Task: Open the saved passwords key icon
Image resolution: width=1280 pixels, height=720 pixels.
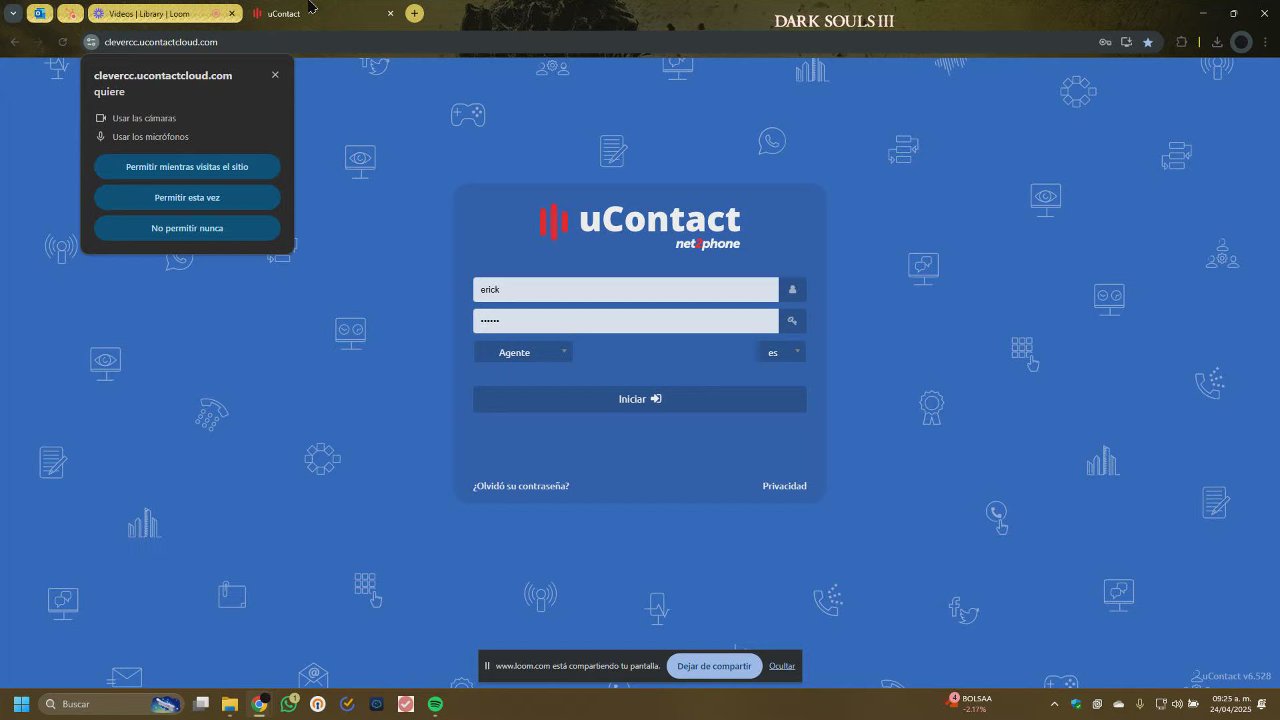Action: 1105,42
